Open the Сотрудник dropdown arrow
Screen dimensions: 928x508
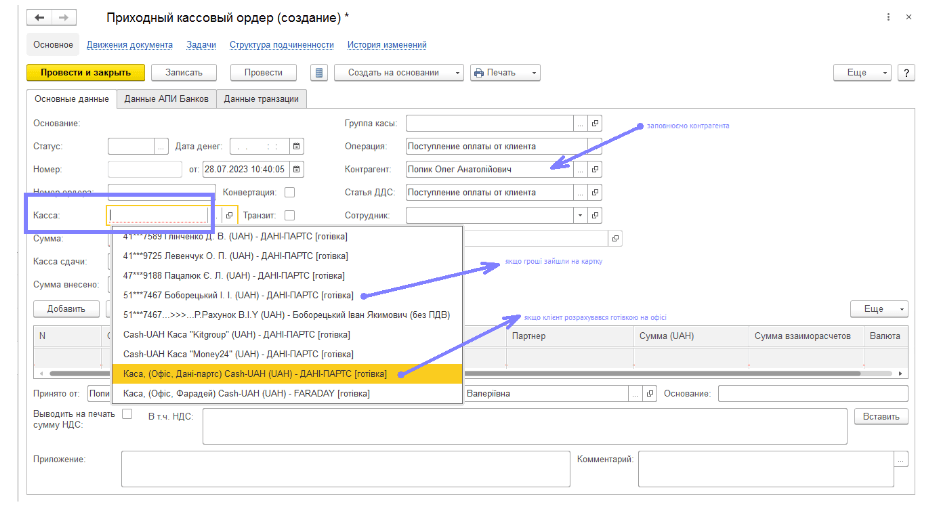pos(580,215)
